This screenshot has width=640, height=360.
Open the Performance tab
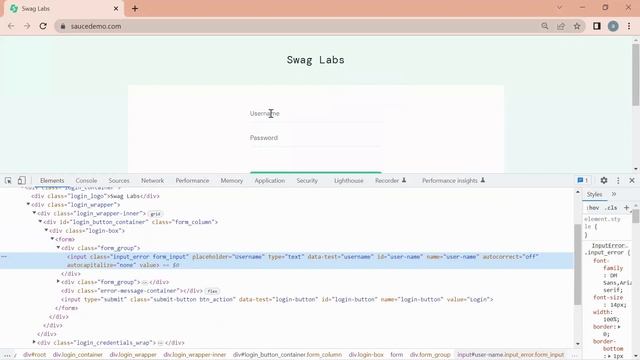pyautogui.click(x=192, y=180)
